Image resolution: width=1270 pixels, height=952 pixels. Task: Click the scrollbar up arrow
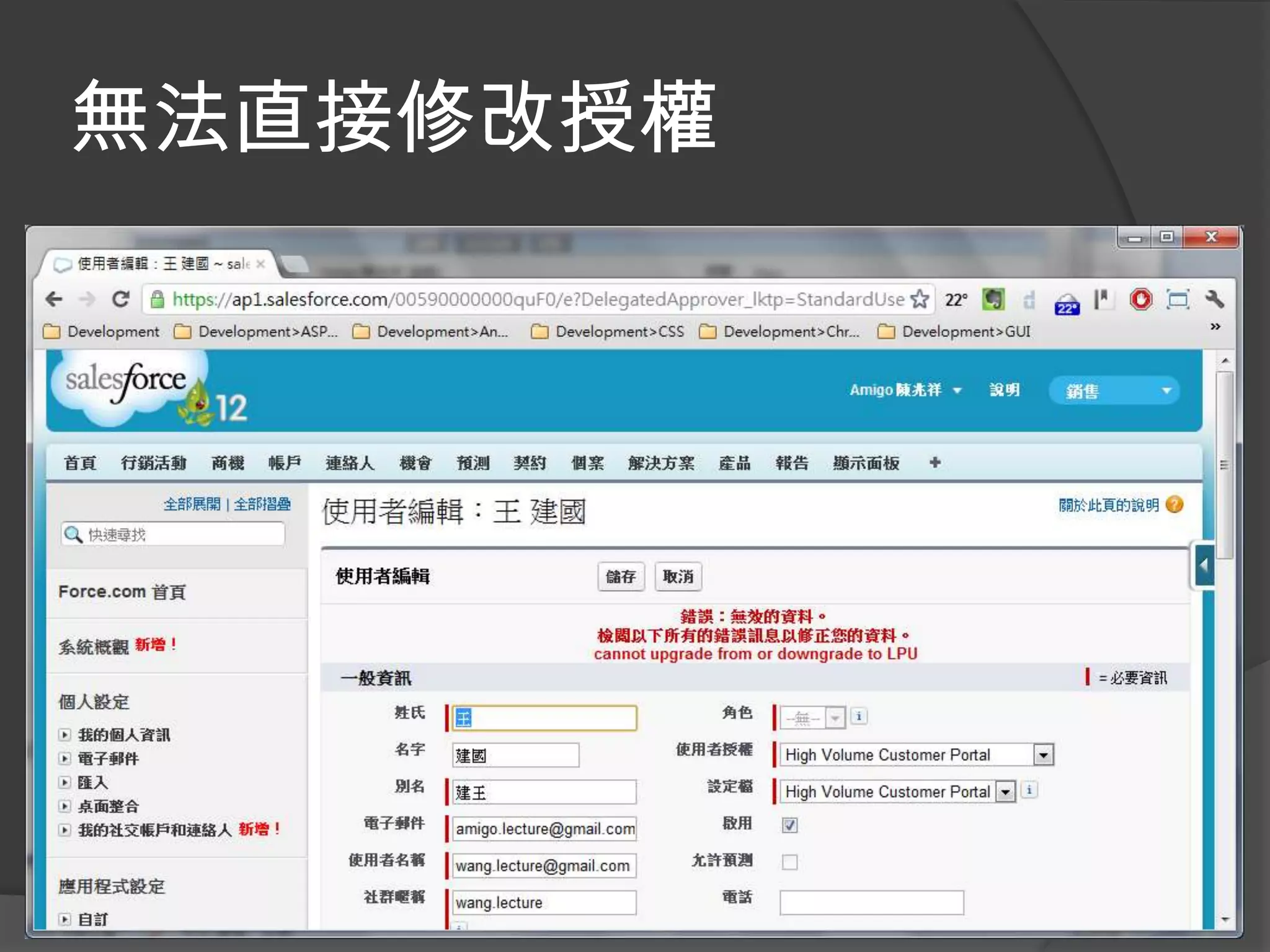(x=1224, y=360)
